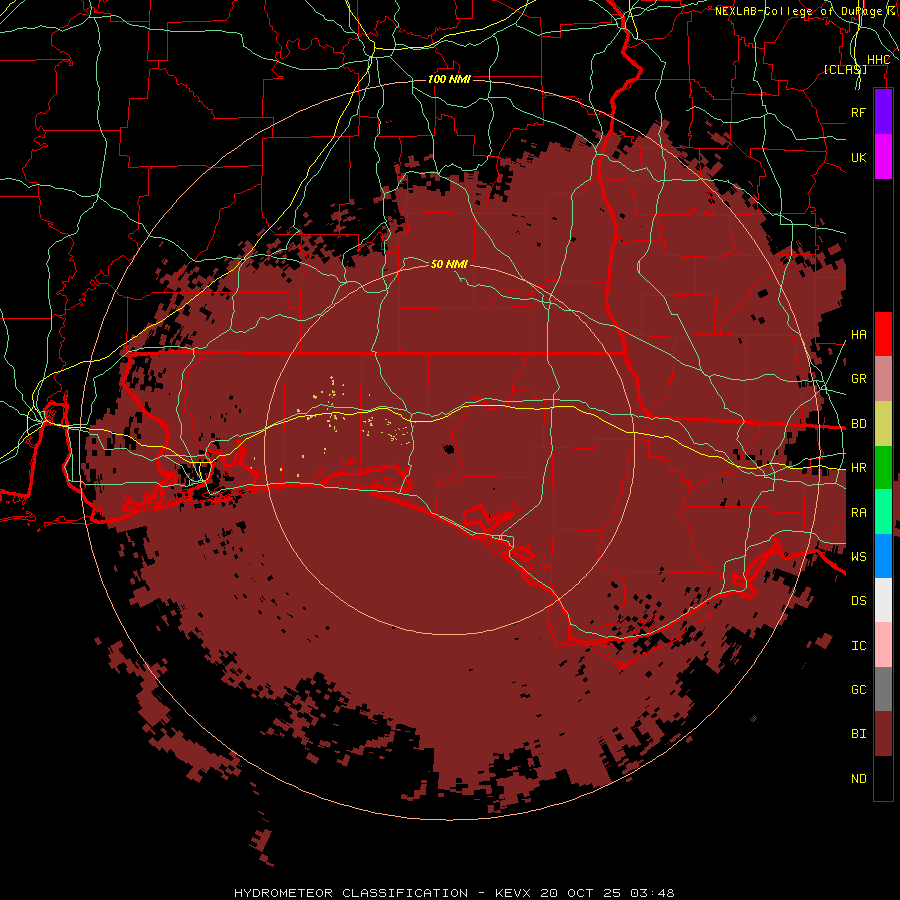Click the '03:48' timestamp
The width and height of the screenshot is (900, 900).
point(651,893)
